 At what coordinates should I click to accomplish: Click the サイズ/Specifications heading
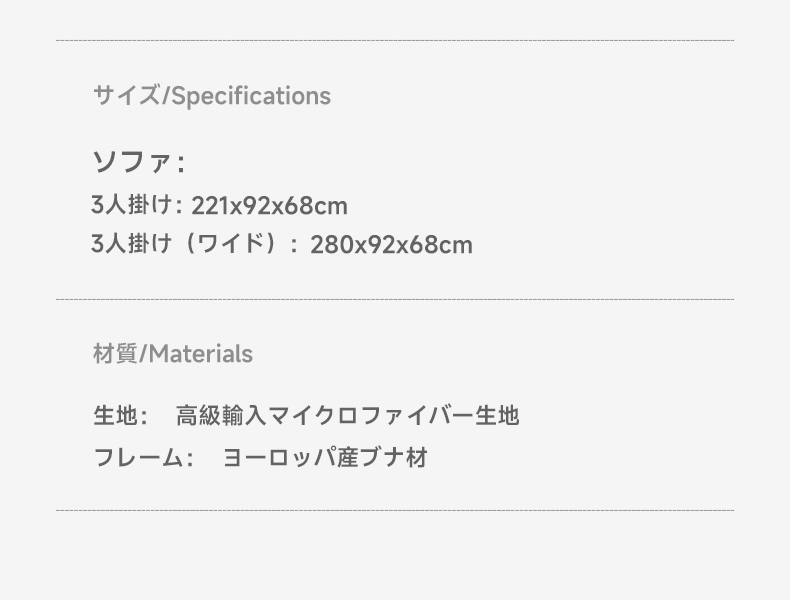(x=212, y=95)
